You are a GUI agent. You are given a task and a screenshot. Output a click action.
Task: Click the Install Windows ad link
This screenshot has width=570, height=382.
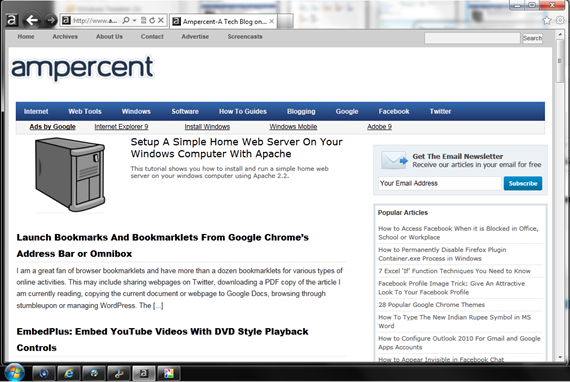(x=207, y=127)
